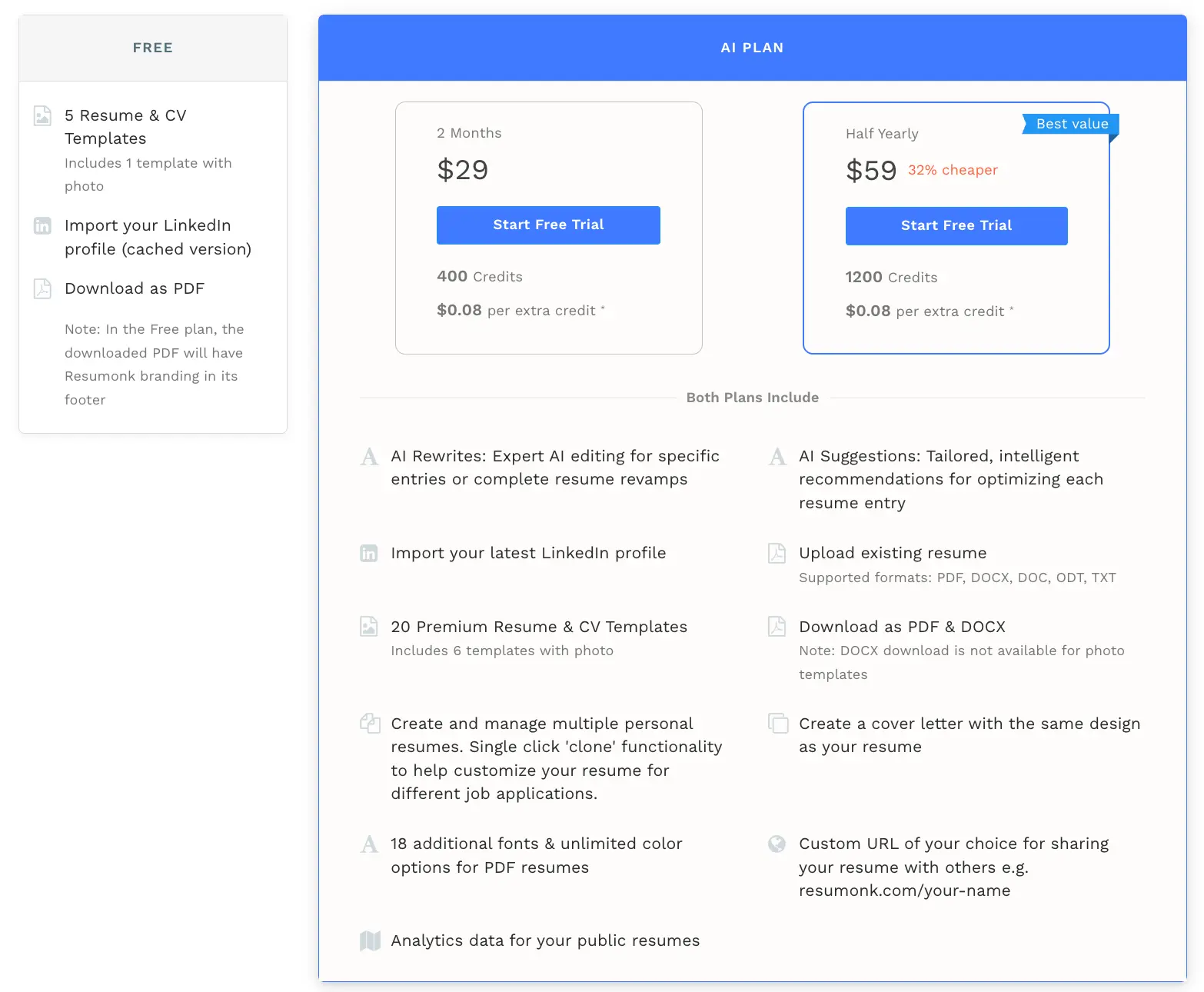Click the AI Rewrites letter icon

pos(370,456)
